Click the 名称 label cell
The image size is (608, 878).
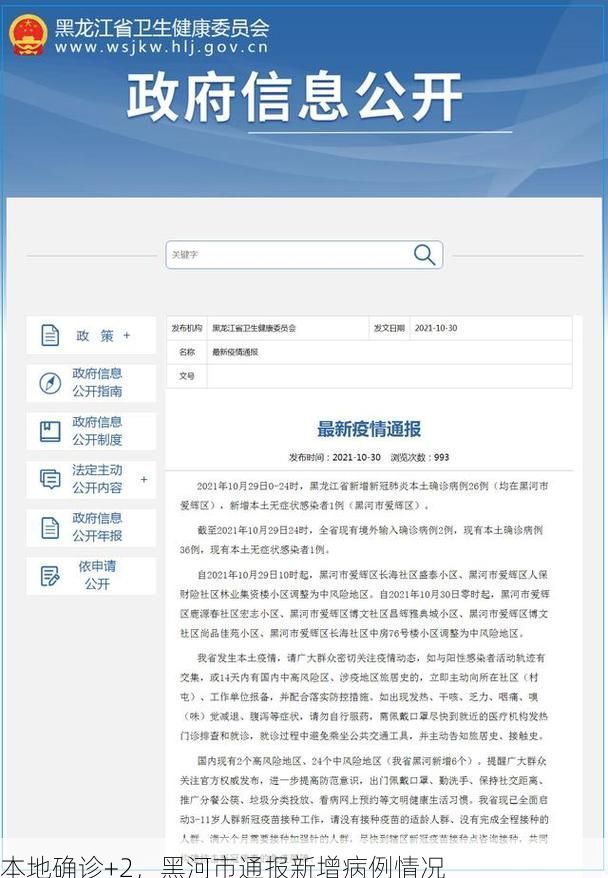pyautogui.click(x=187, y=352)
